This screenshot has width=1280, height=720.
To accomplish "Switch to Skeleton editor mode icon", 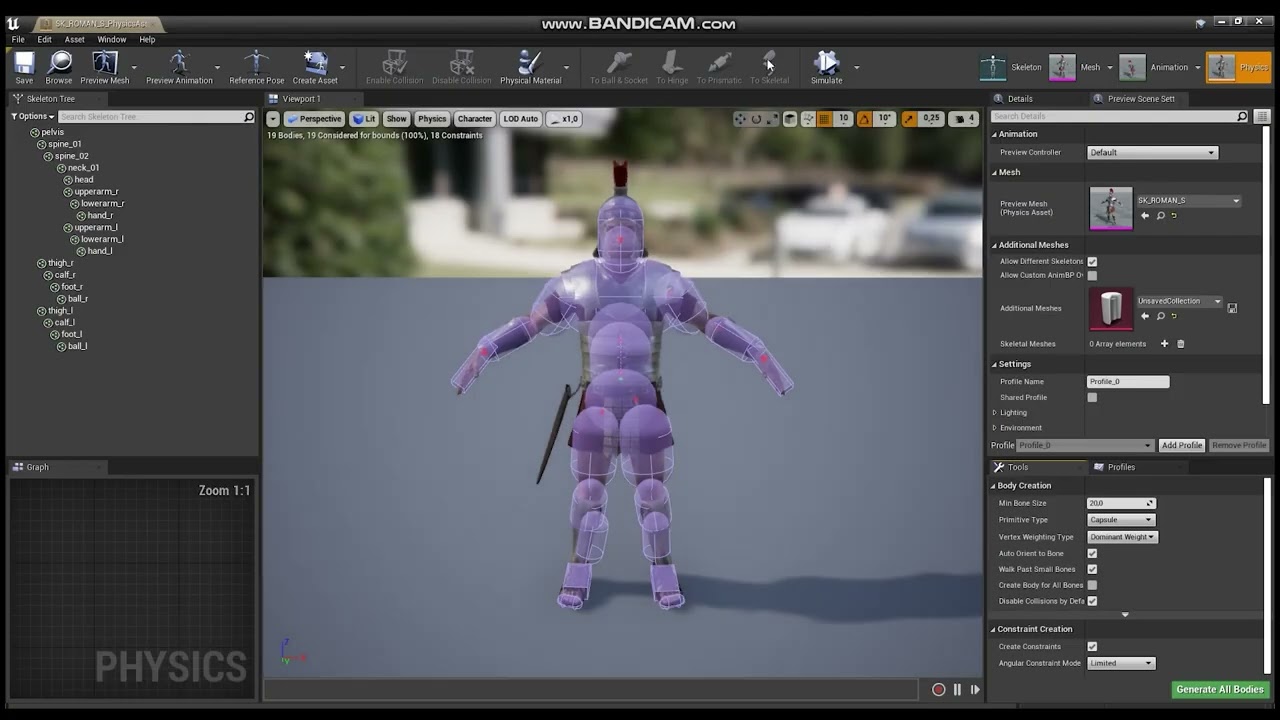I will [992, 67].
